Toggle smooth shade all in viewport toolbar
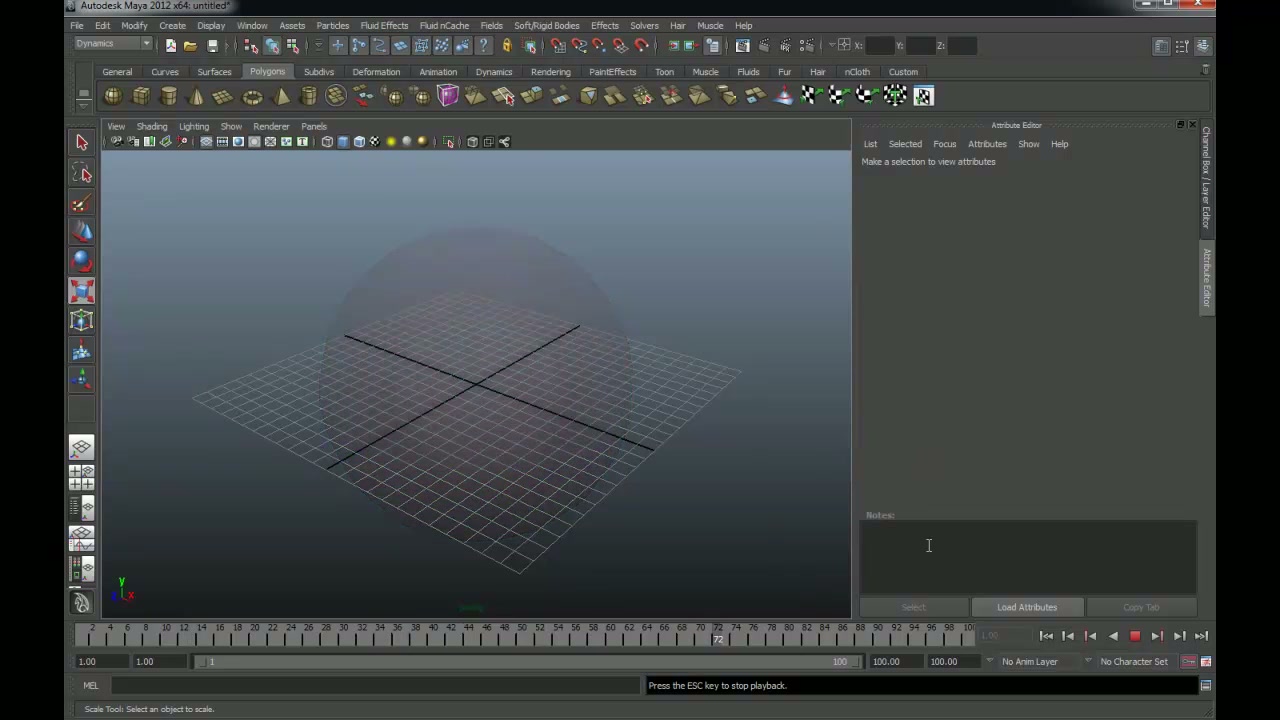Screen dimensions: 1280x720 343,142
